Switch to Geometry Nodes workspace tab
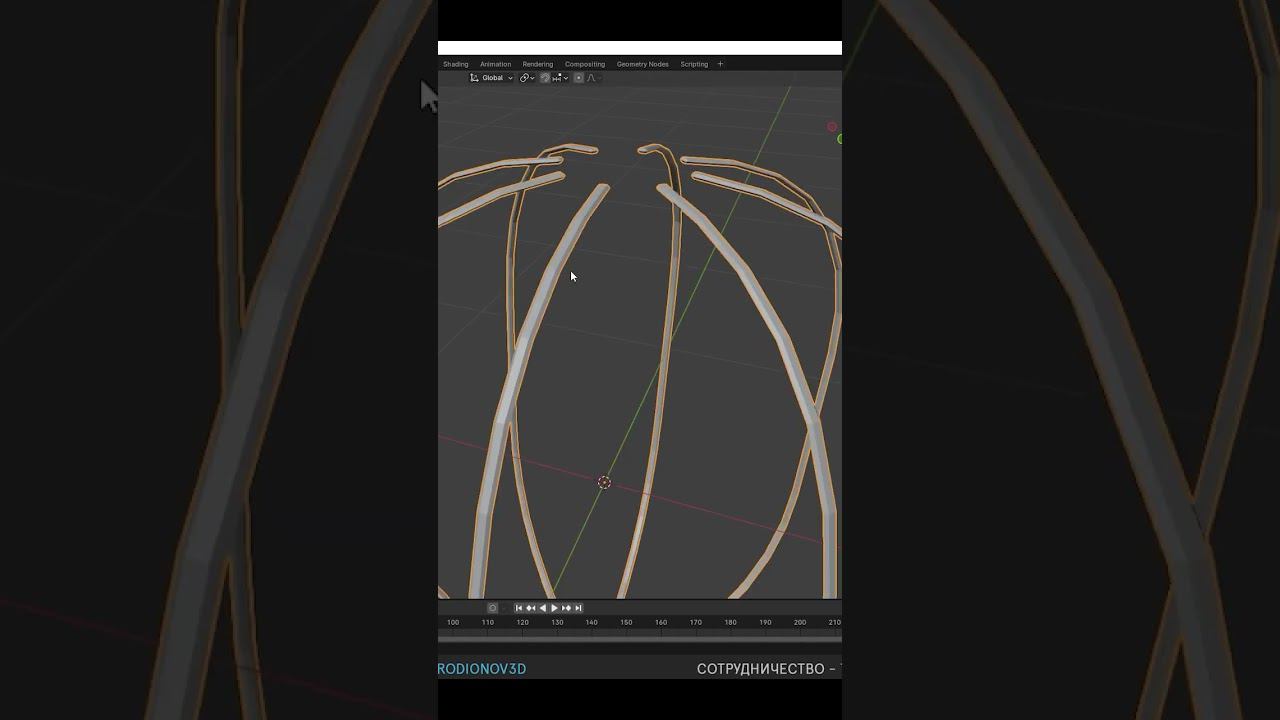 click(643, 64)
